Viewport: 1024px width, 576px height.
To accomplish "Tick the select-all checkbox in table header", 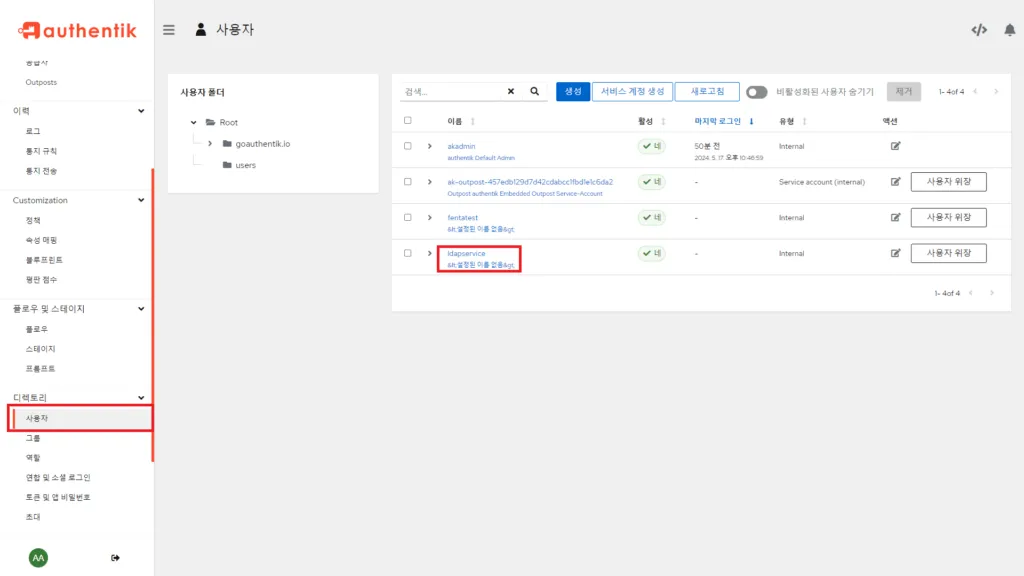I will [x=408, y=121].
